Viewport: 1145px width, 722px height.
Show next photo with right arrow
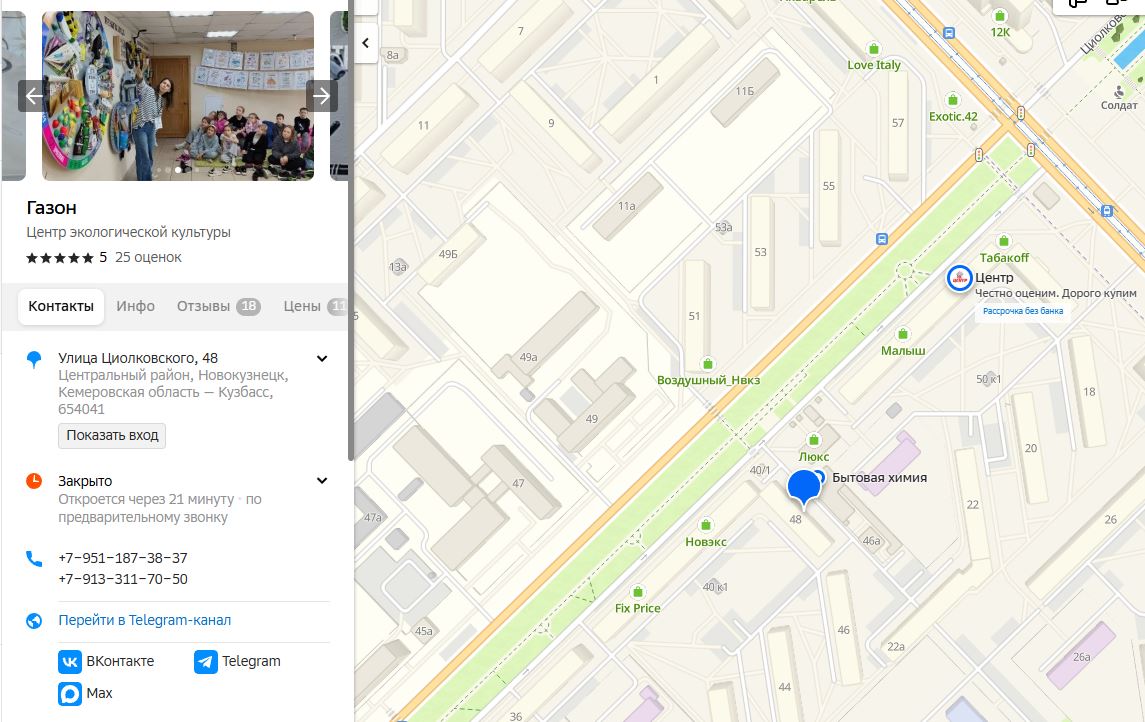(321, 96)
